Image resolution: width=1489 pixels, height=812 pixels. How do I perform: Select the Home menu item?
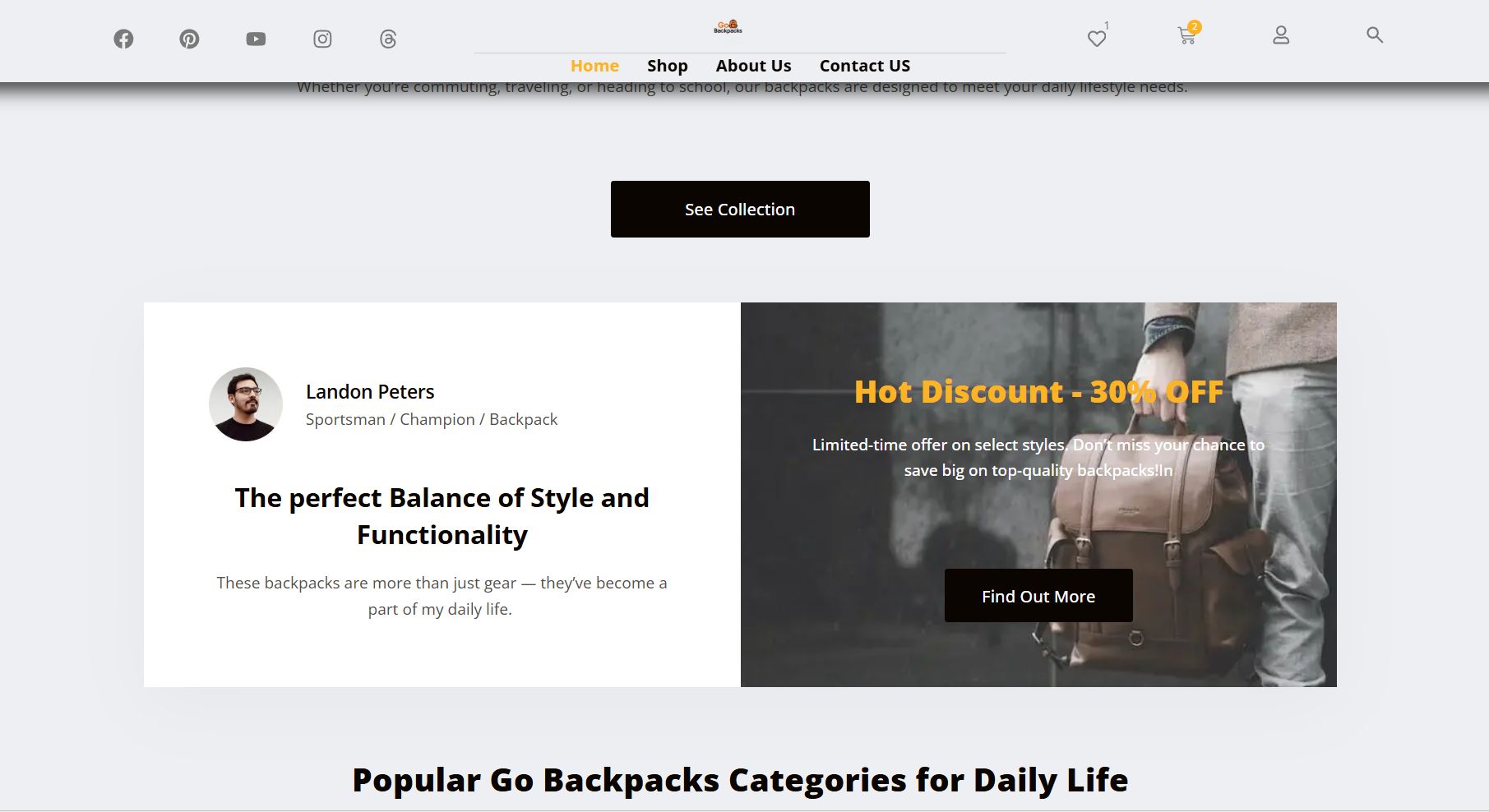(594, 66)
